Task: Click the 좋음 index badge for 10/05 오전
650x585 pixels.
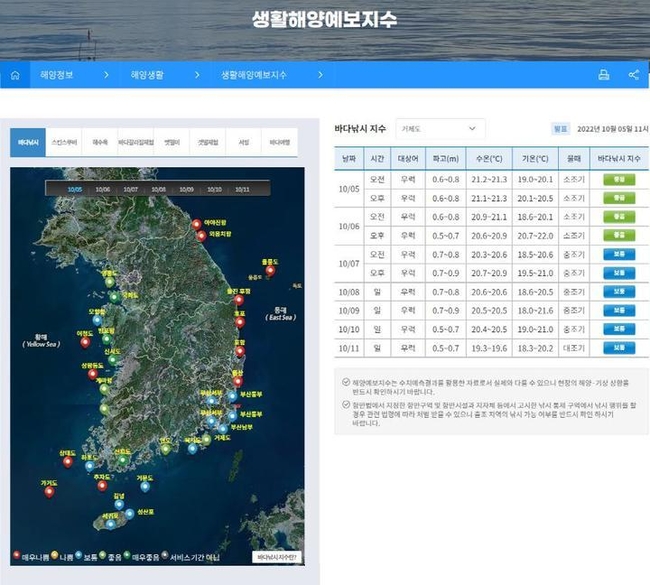Action: tap(618, 180)
